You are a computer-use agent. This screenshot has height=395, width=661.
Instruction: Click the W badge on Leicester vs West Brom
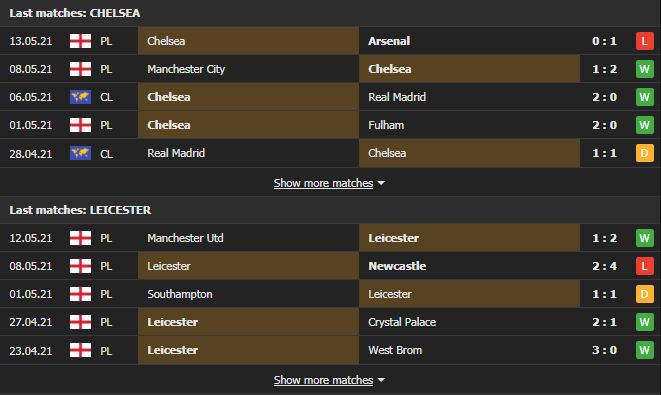pyautogui.click(x=645, y=350)
